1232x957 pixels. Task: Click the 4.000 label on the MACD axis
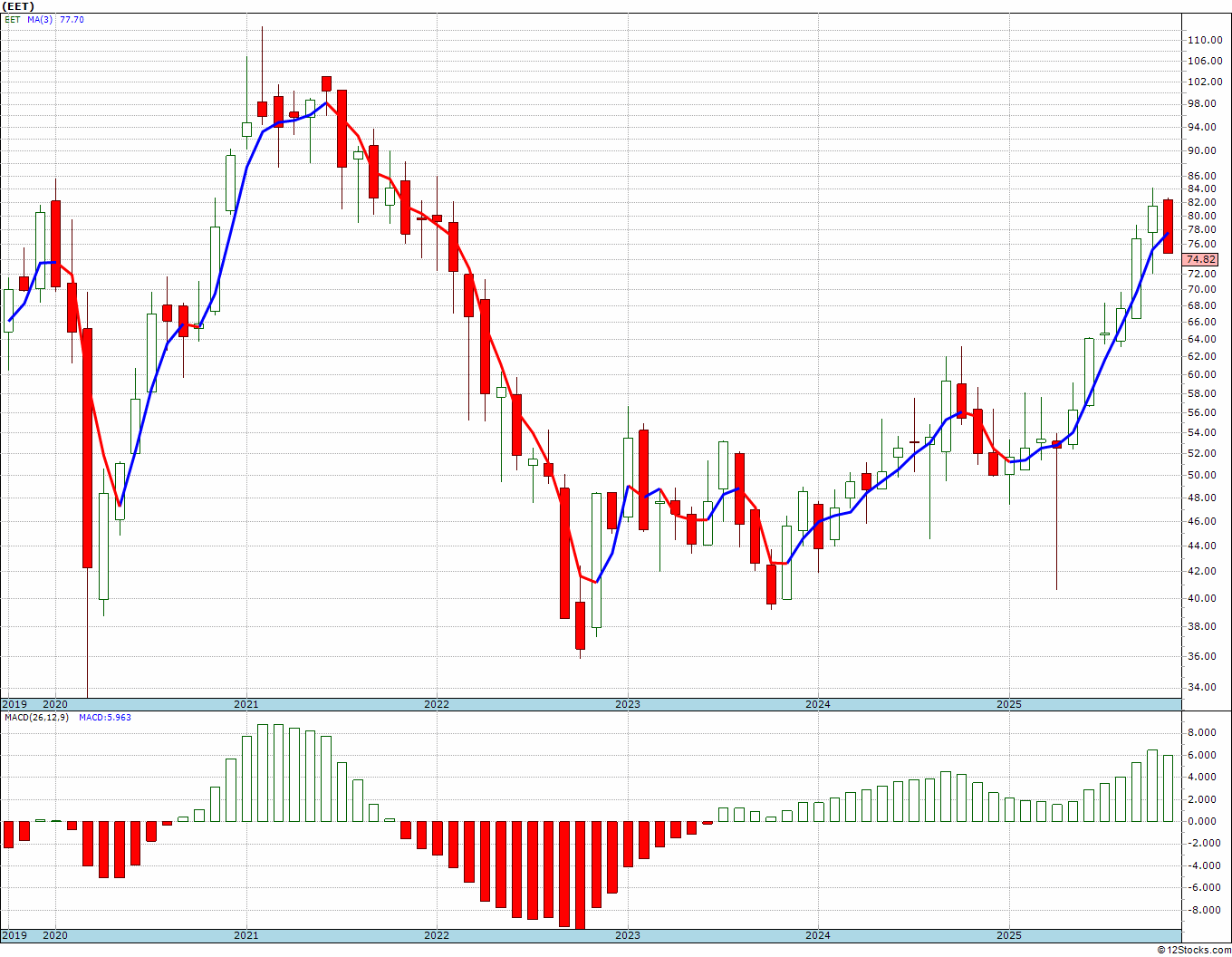point(1203,777)
